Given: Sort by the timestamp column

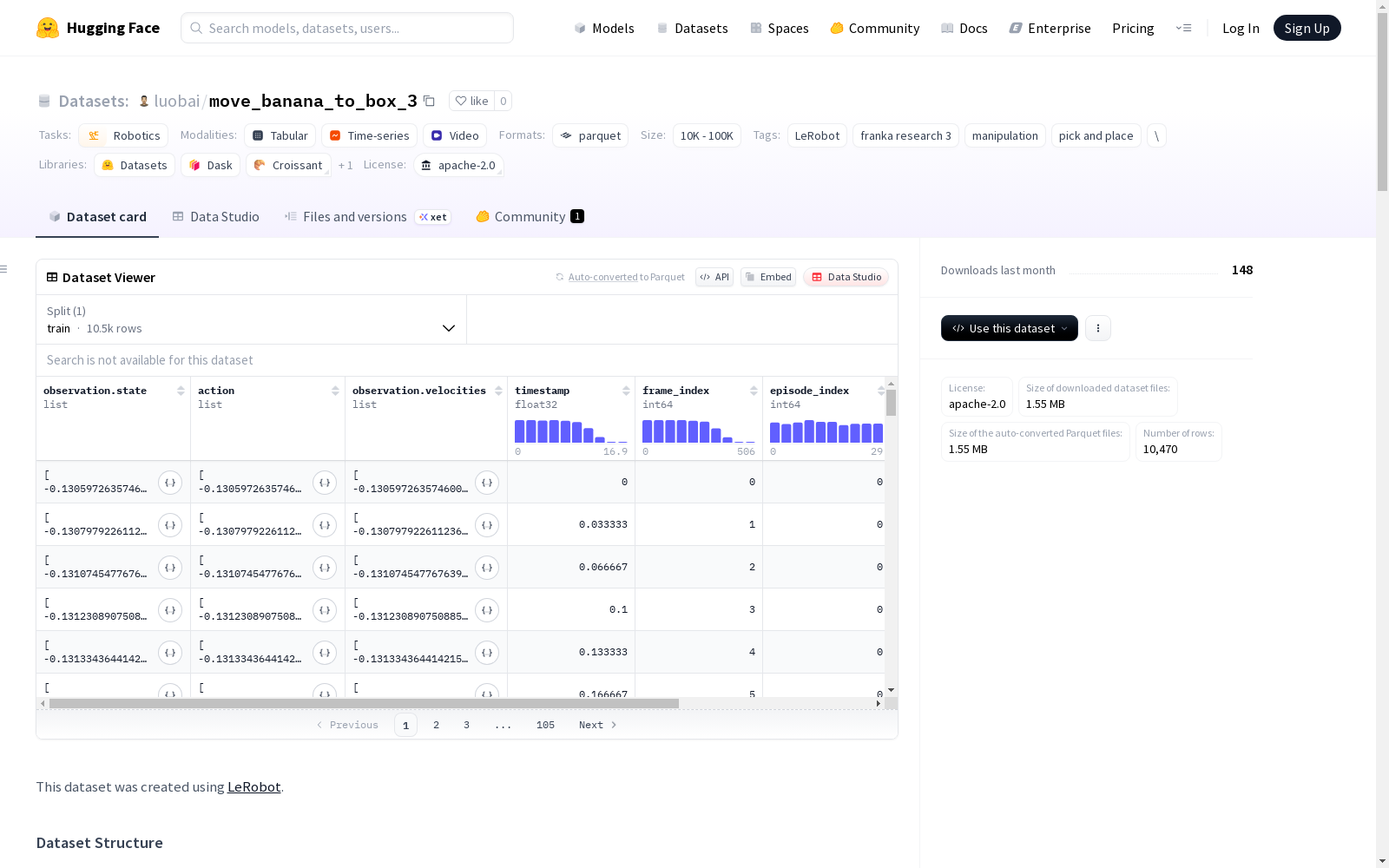Looking at the screenshot, I should tap(626, 391).
